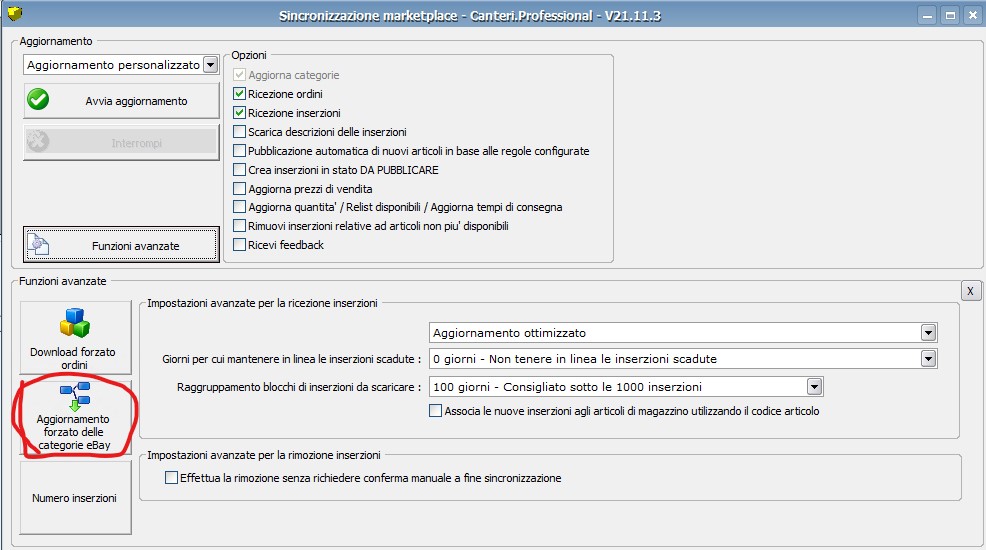Open Aggiornamento personalizzato dropdown
This screenshot has width=986, height=550.
(x=211, y=65)
